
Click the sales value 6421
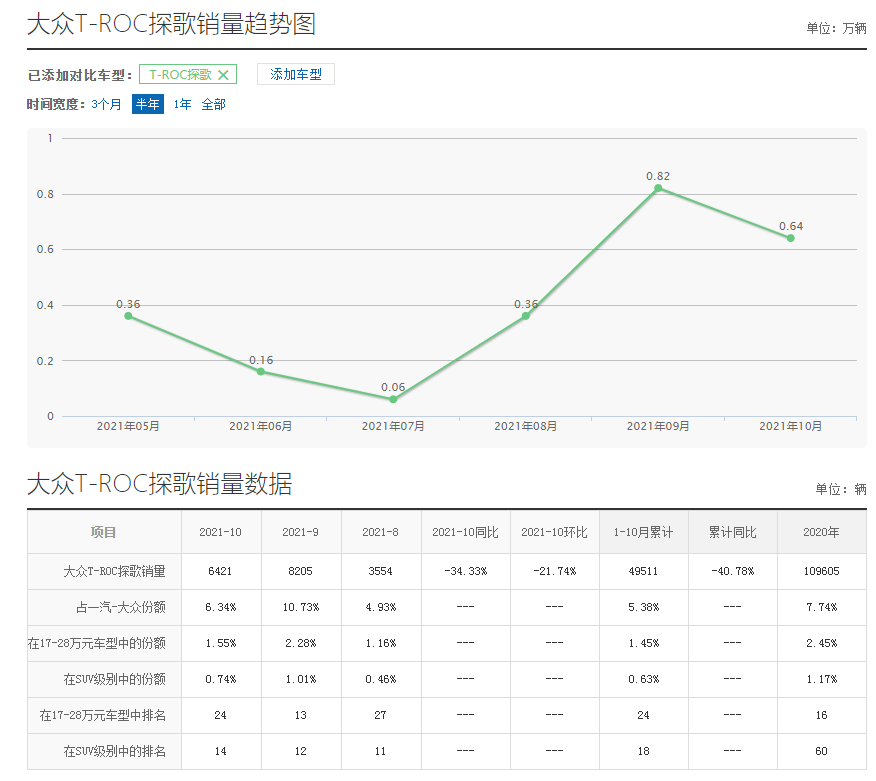click(x=221, y=572)
